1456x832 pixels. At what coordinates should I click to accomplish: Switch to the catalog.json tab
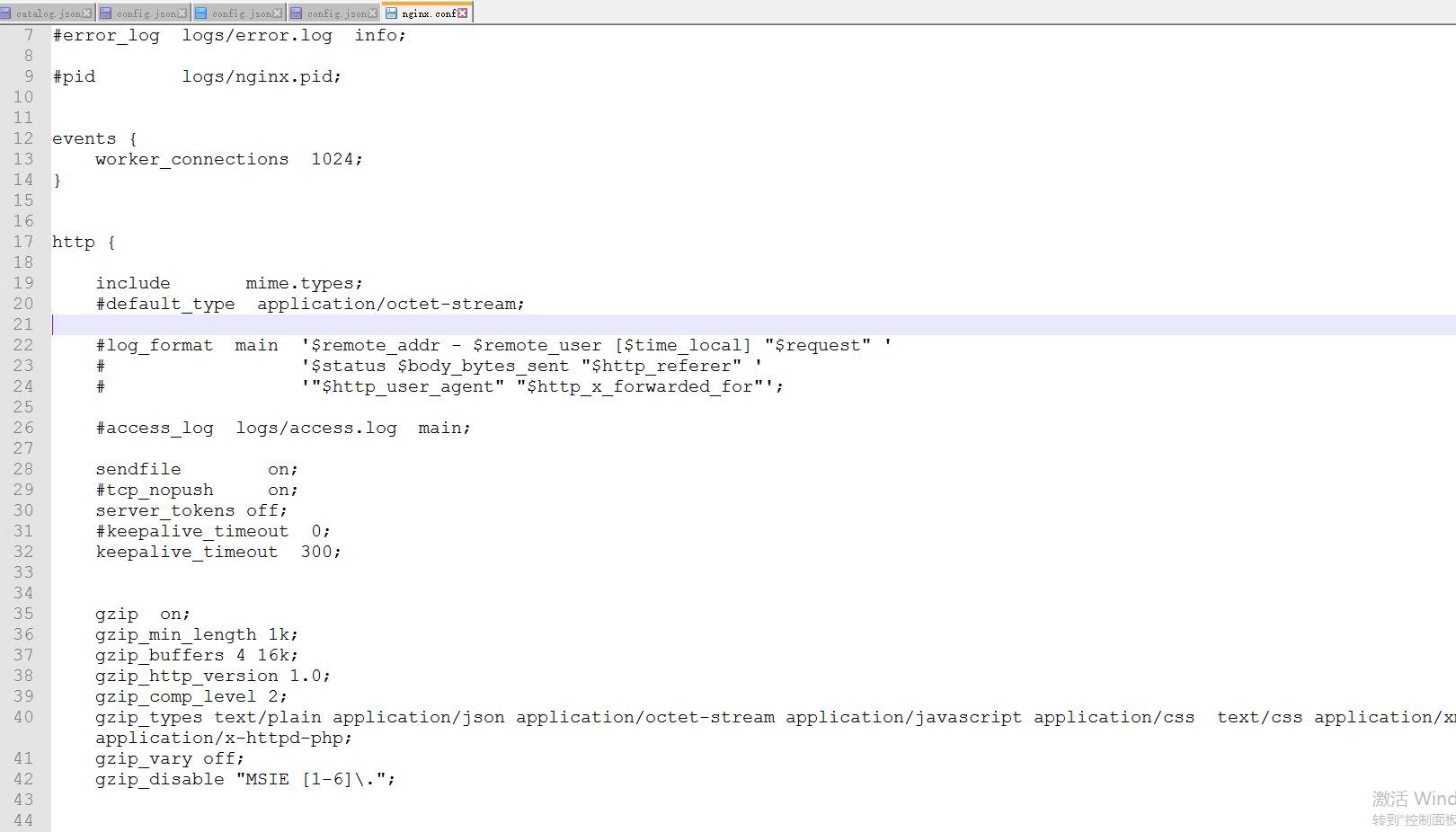point(48,13)
